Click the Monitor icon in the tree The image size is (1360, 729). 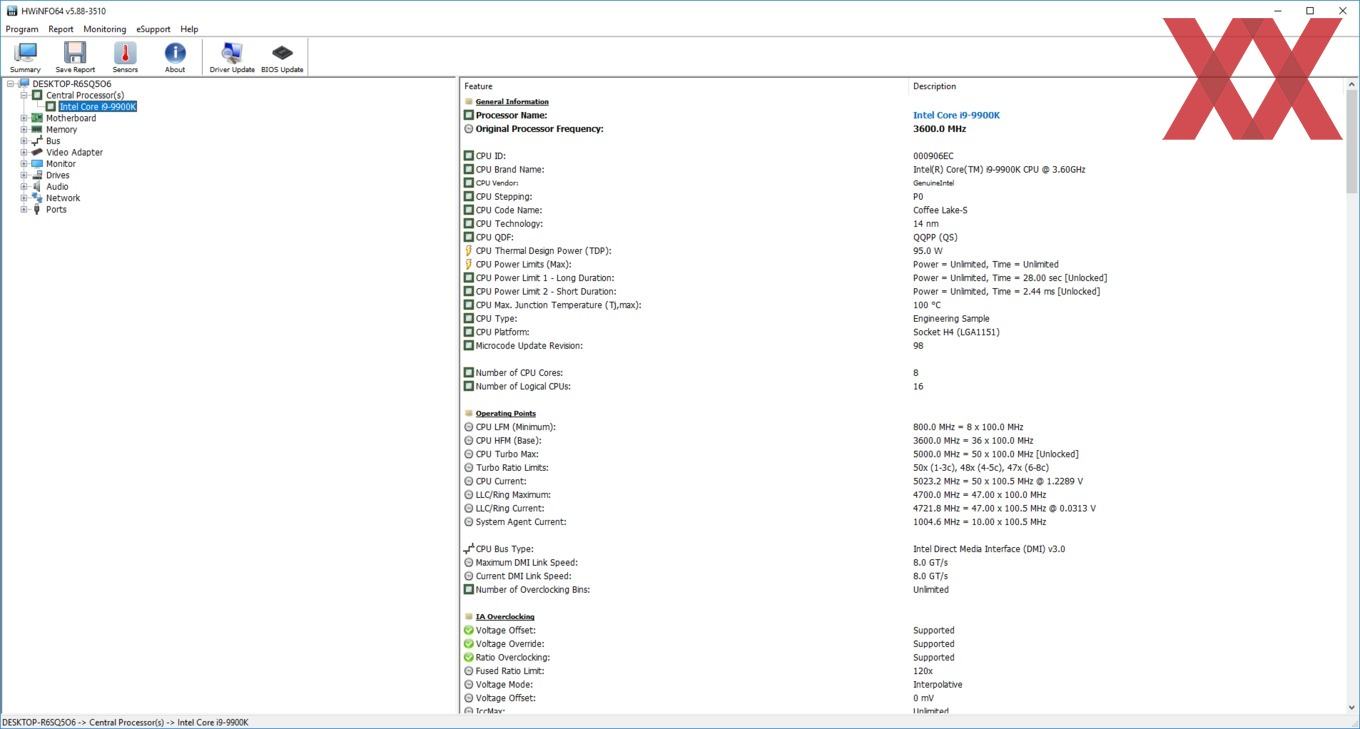coord(37,164)
